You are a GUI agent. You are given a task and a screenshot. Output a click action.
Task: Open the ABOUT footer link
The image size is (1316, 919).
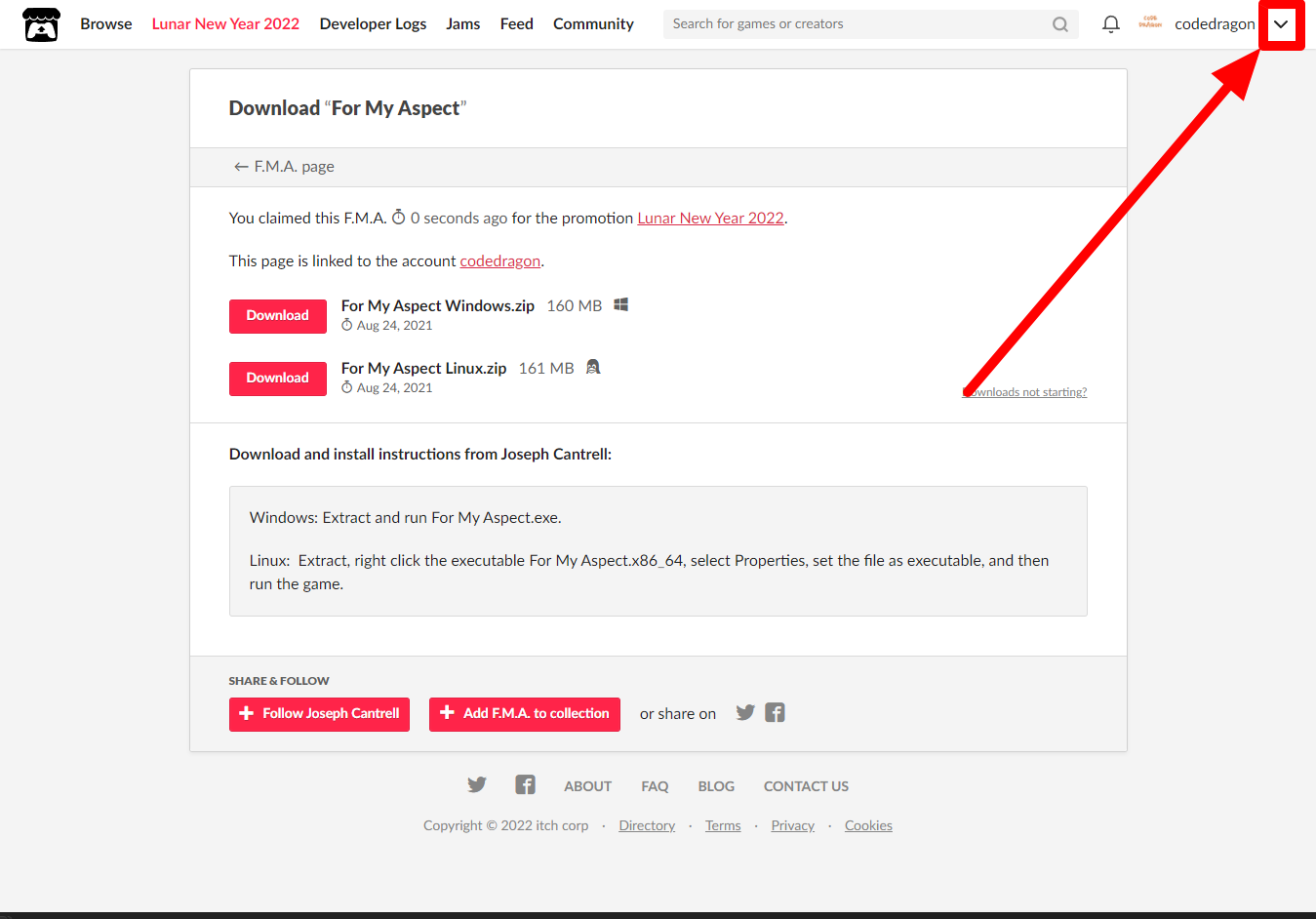click(587, 786)
